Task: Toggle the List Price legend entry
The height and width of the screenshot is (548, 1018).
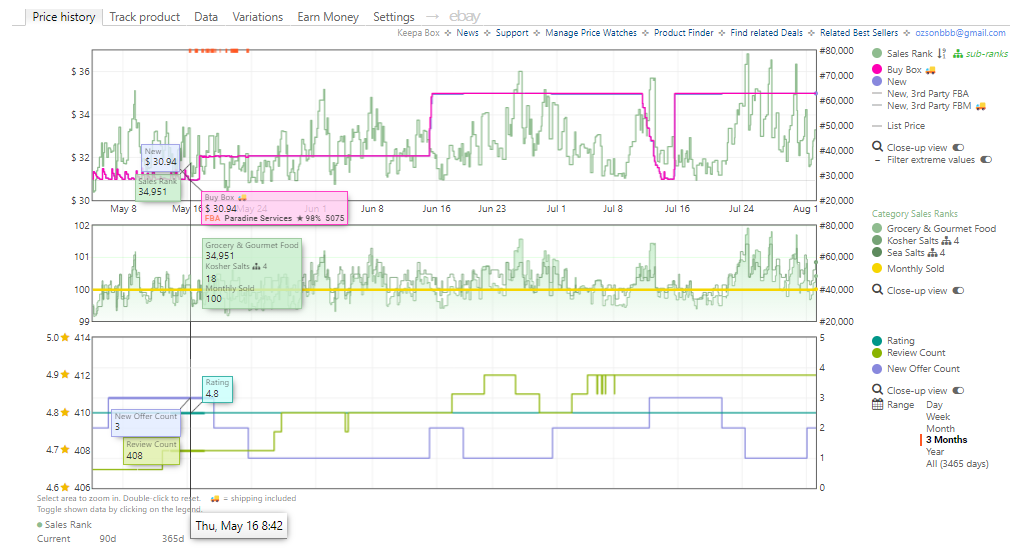Action: [x=906, y=126]
